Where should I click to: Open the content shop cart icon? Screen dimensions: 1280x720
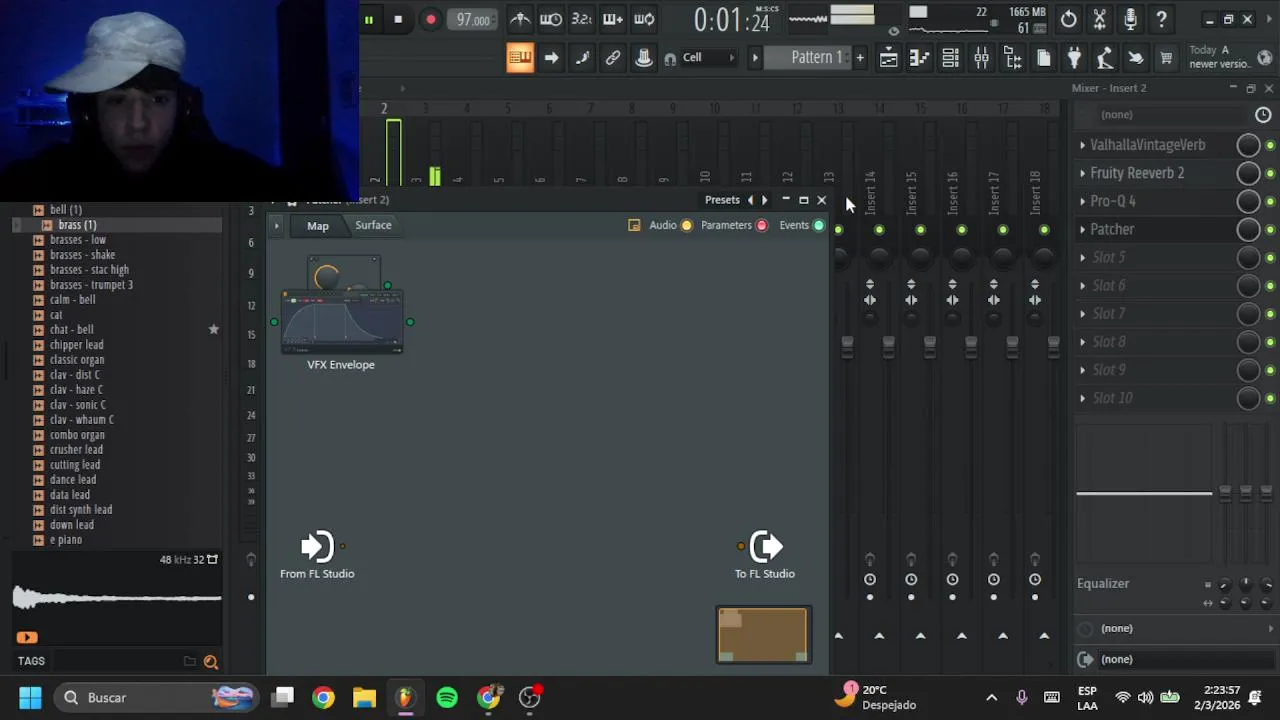pyautogui.click(x=1166, y=58)
